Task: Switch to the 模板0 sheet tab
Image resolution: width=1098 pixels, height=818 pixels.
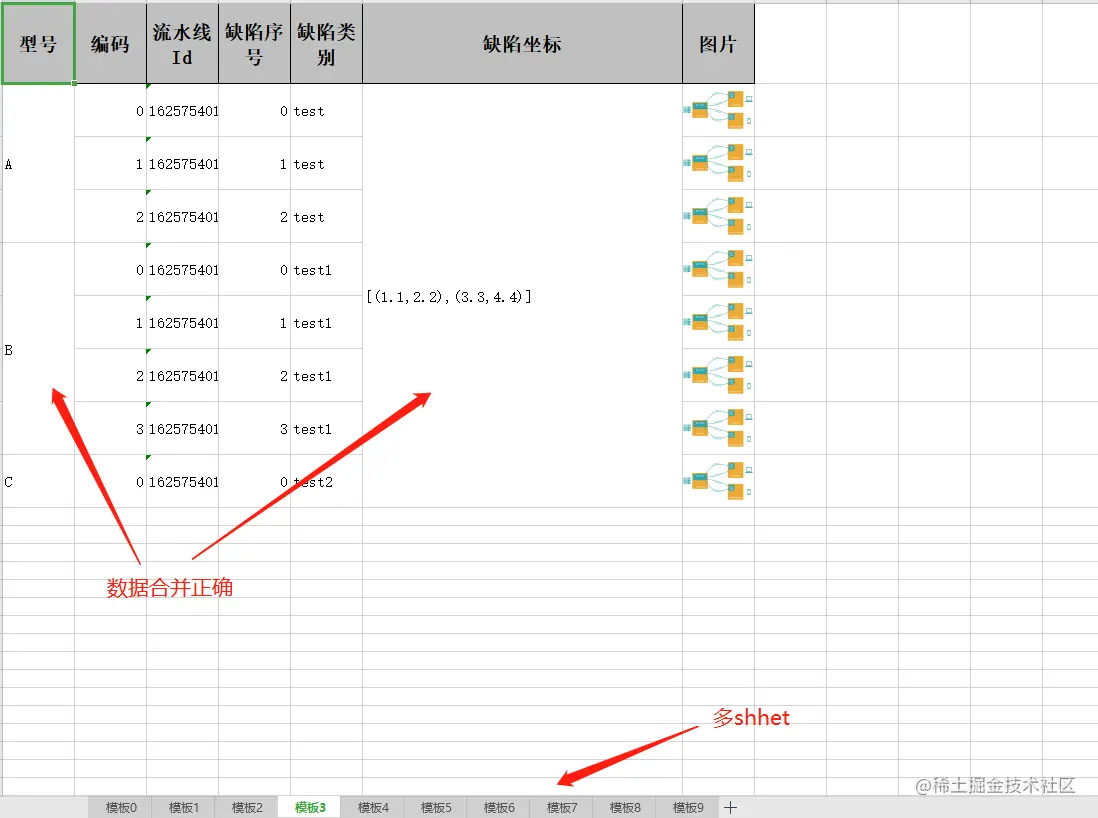Action: click(120, 807)
